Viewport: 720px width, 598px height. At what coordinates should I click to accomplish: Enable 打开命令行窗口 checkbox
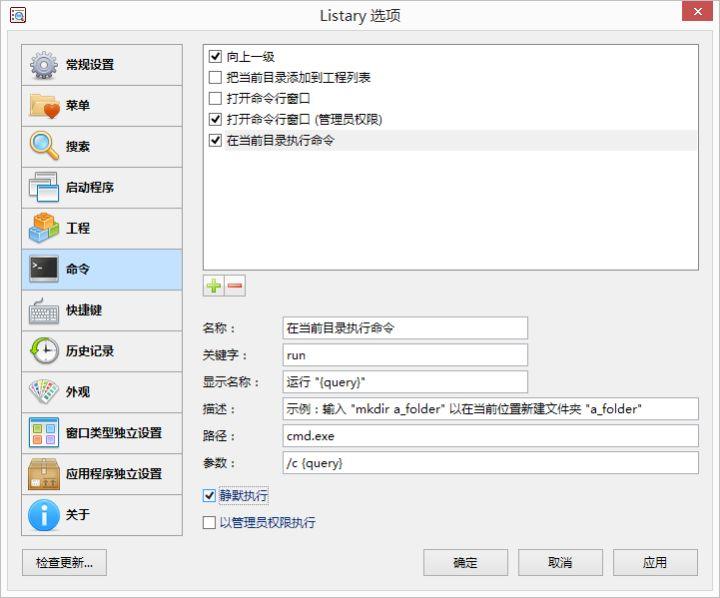coord(215,98)
